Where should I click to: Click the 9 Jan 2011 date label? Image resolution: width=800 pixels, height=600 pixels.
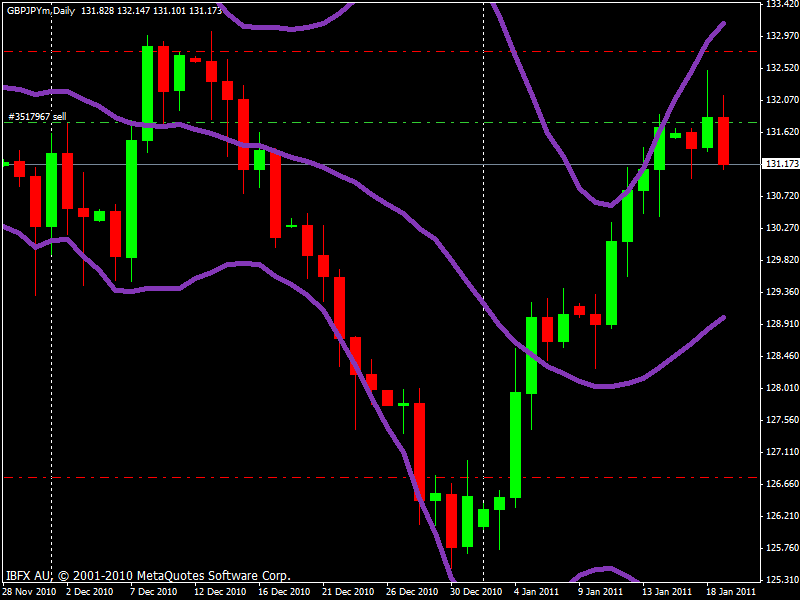[x=601, y=592]
